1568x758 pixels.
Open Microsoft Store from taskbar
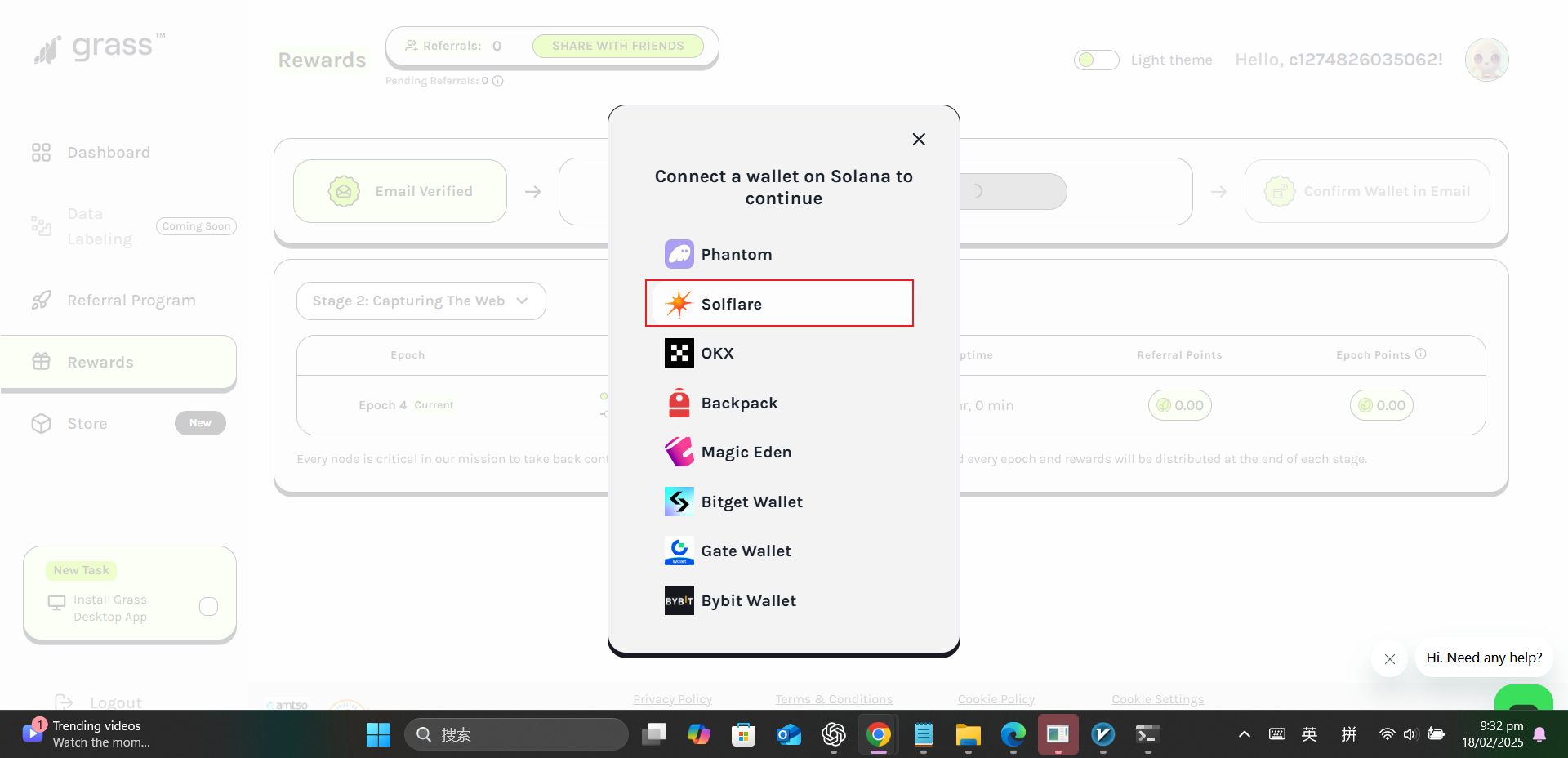pos(743,734)
